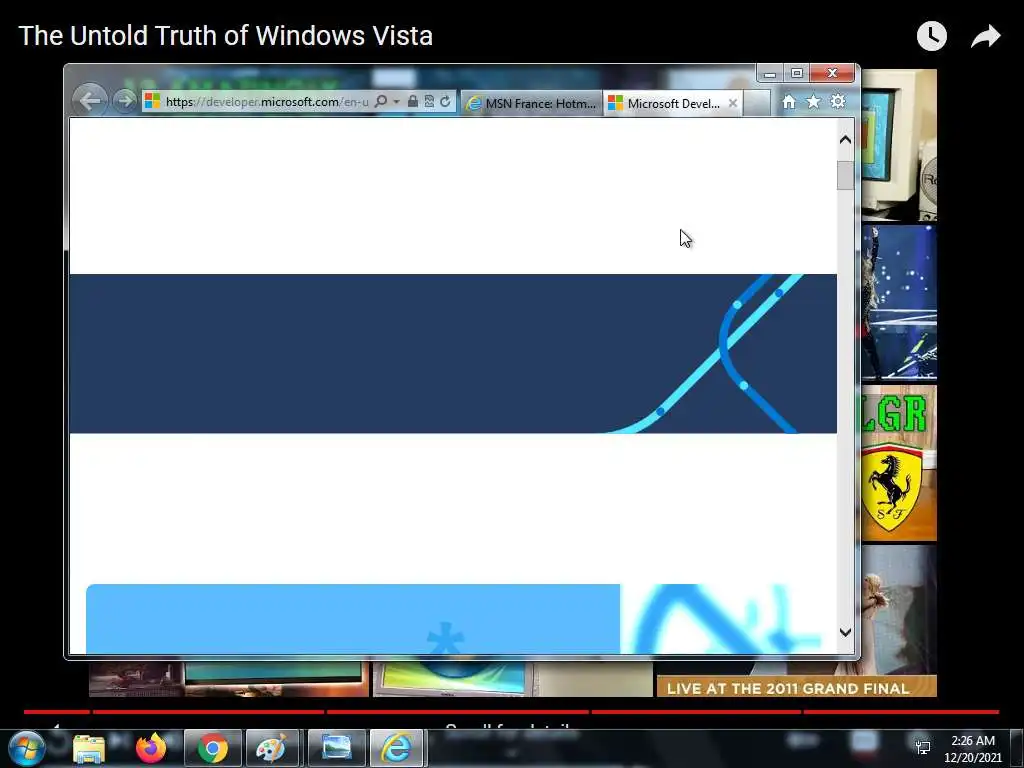Screen dimensions: 1024x768
Task: Click the dark blue hero banner on page
Action: [x=453, y=353]
